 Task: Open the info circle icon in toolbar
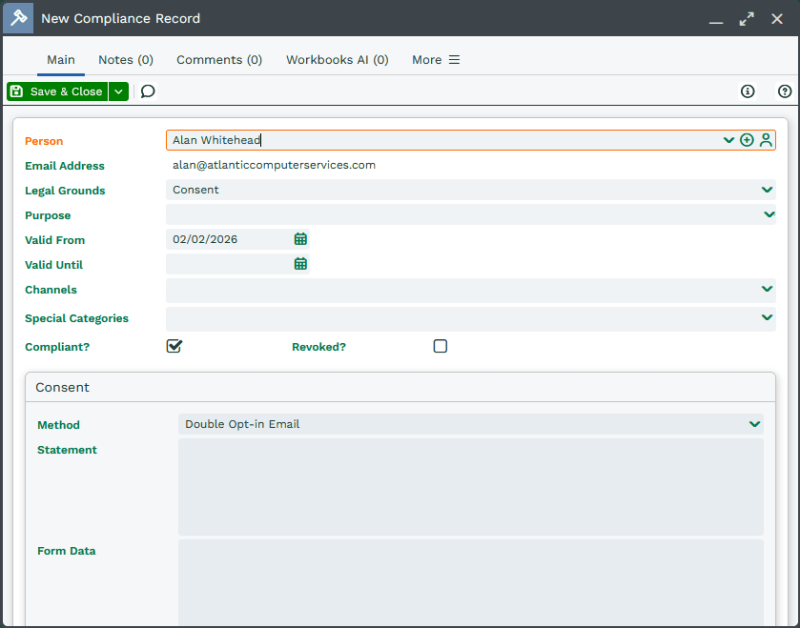(747, 91)
